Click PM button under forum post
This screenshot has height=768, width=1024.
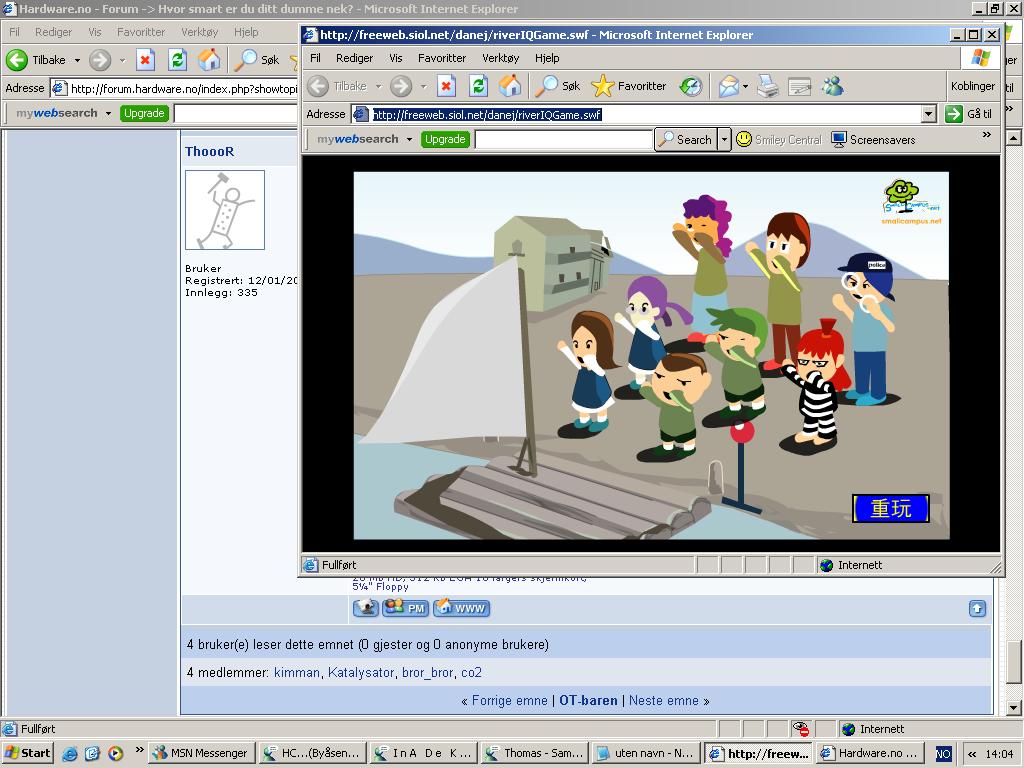click(x=406, y=608)
